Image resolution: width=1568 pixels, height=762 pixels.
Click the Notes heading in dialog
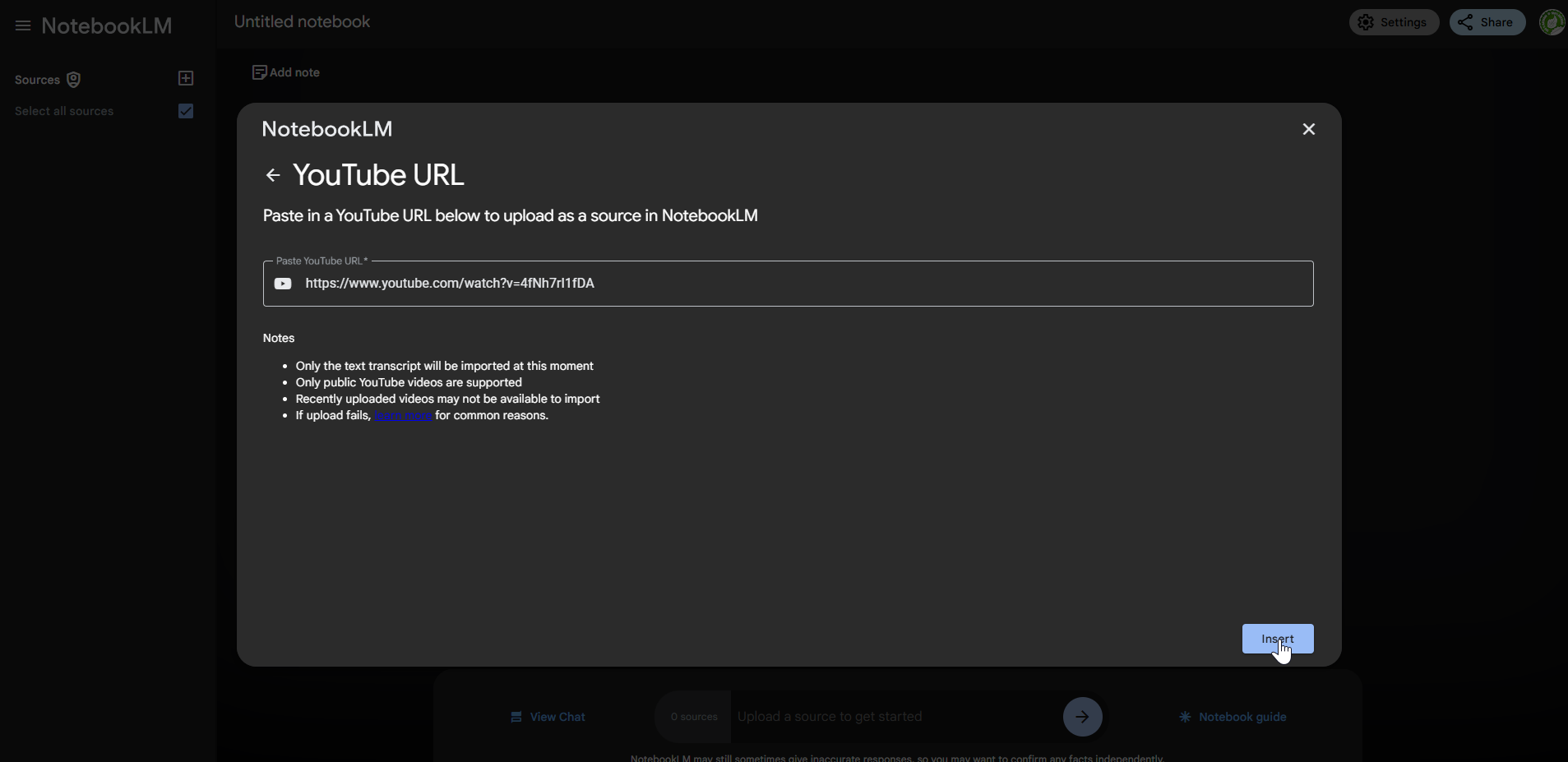point(279,338)
